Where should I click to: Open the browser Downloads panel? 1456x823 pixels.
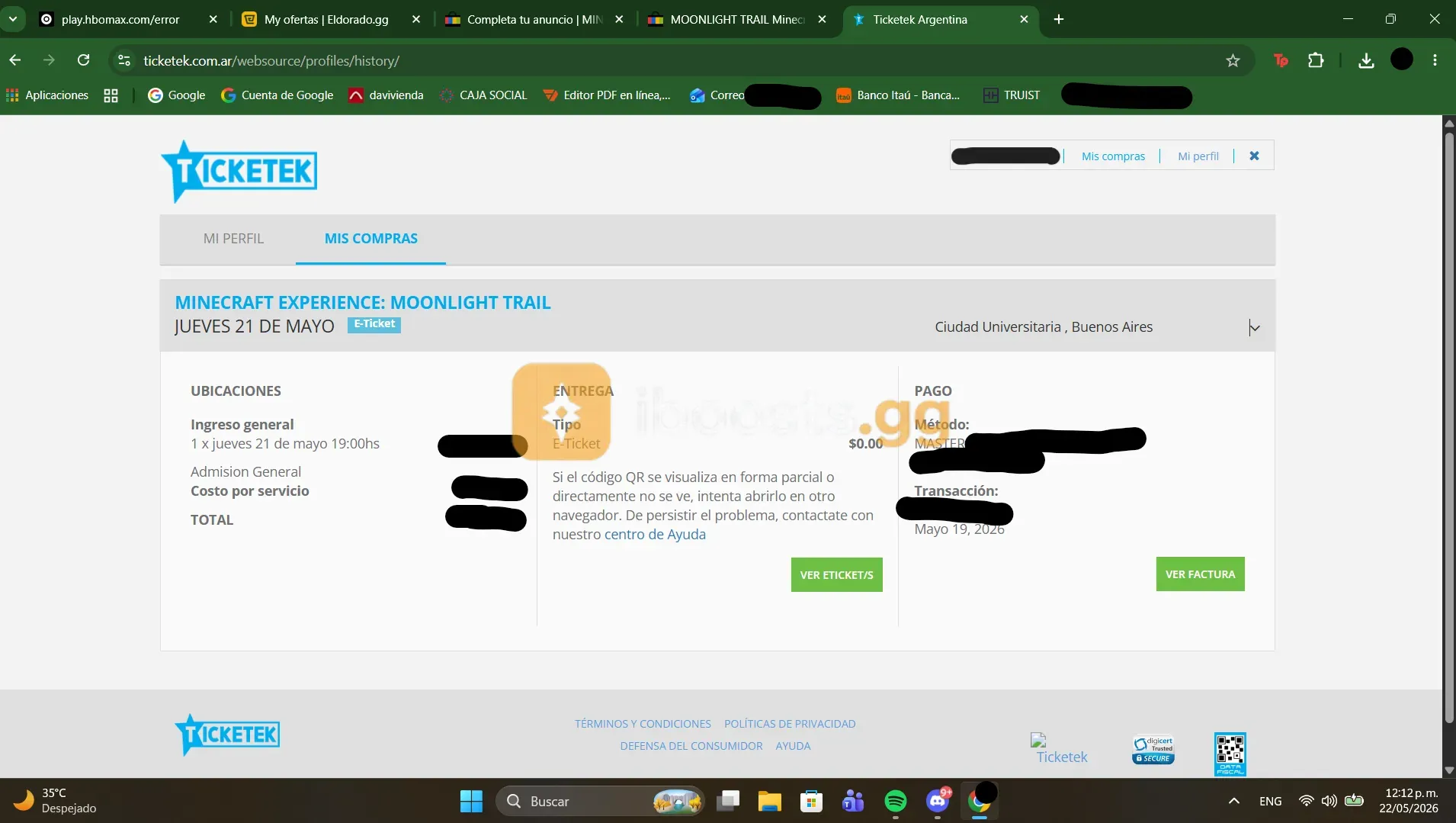(1366, 60)
